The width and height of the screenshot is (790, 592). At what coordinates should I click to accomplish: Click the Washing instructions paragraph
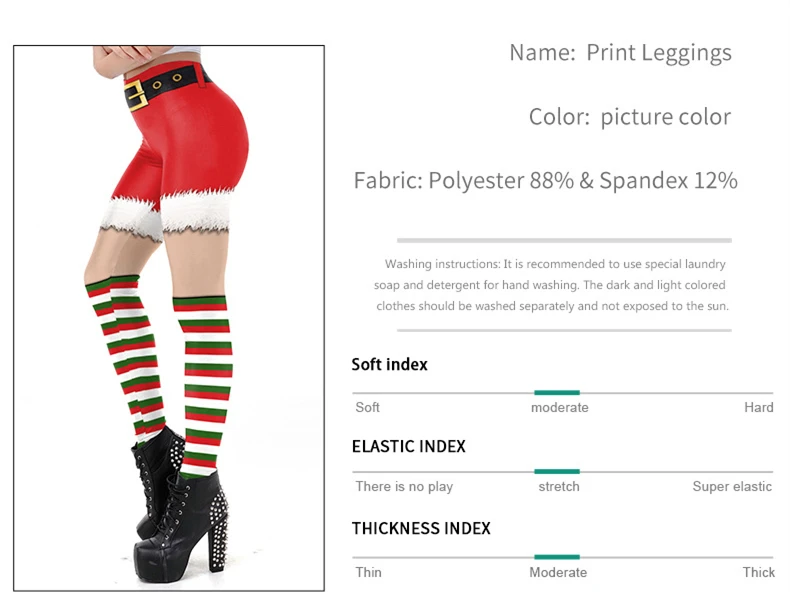(552, 285)
